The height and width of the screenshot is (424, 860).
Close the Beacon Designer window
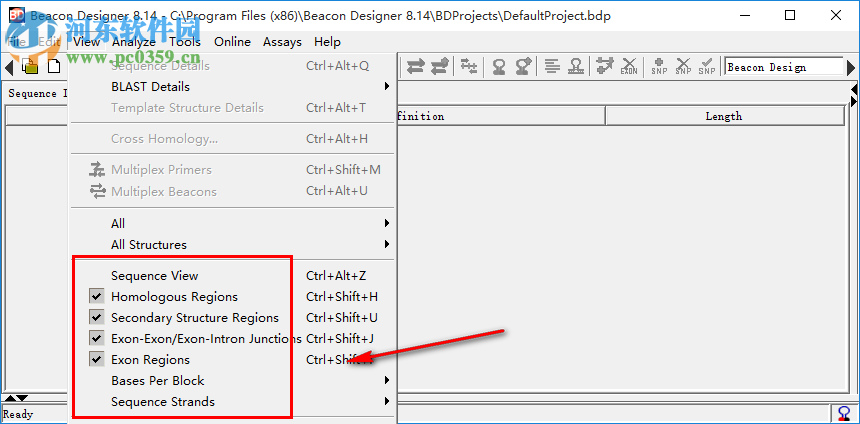point(836,15)
